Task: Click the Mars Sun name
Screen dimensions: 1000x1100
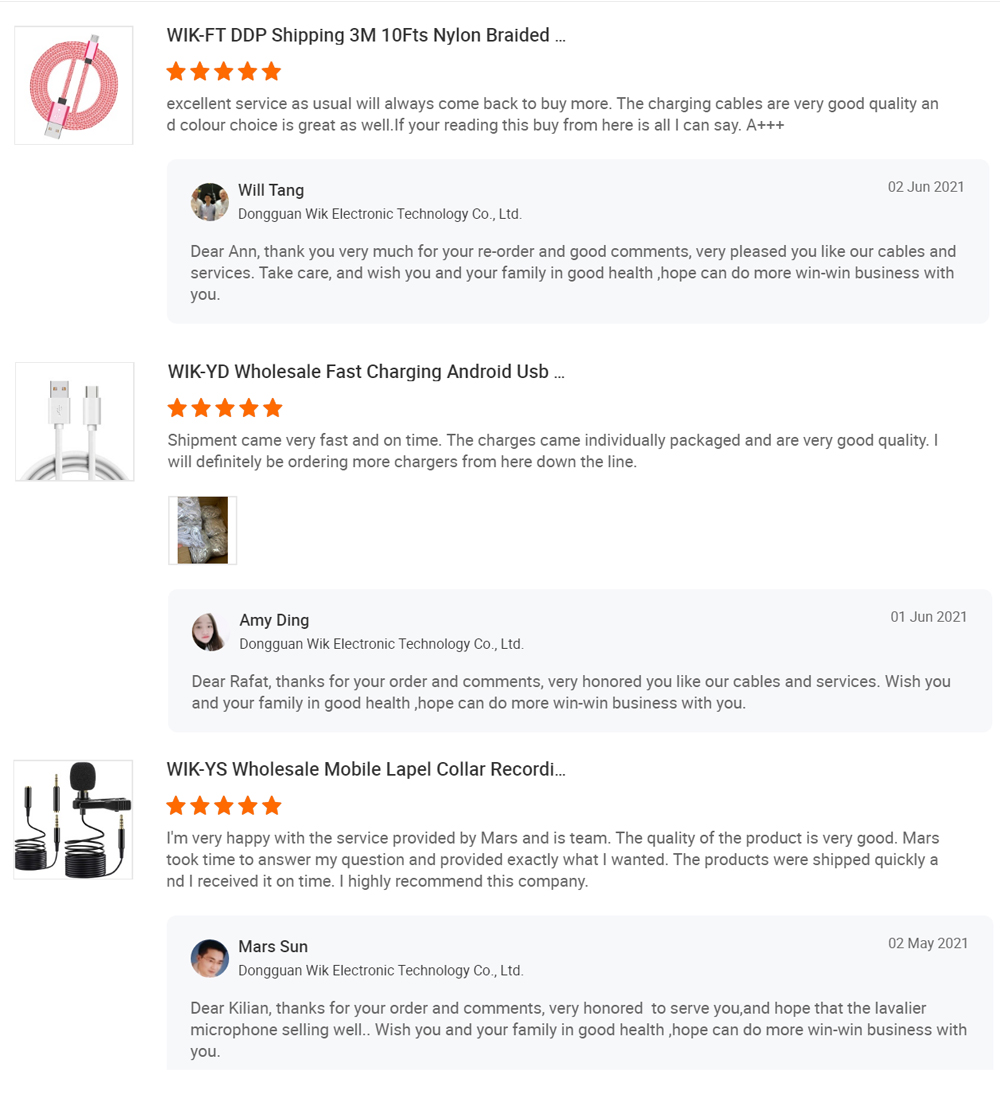Action: click(273, 947)
